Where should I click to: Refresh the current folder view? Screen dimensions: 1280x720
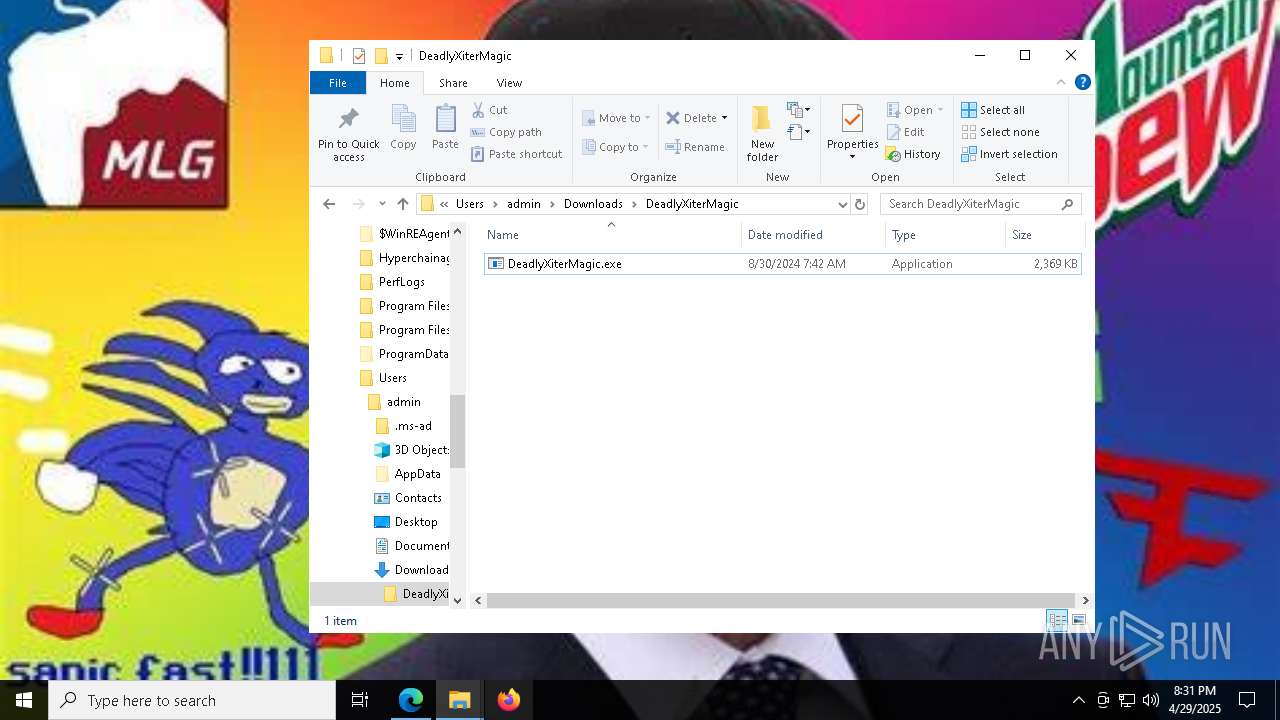pyautogui.click(x=859, y=204)
